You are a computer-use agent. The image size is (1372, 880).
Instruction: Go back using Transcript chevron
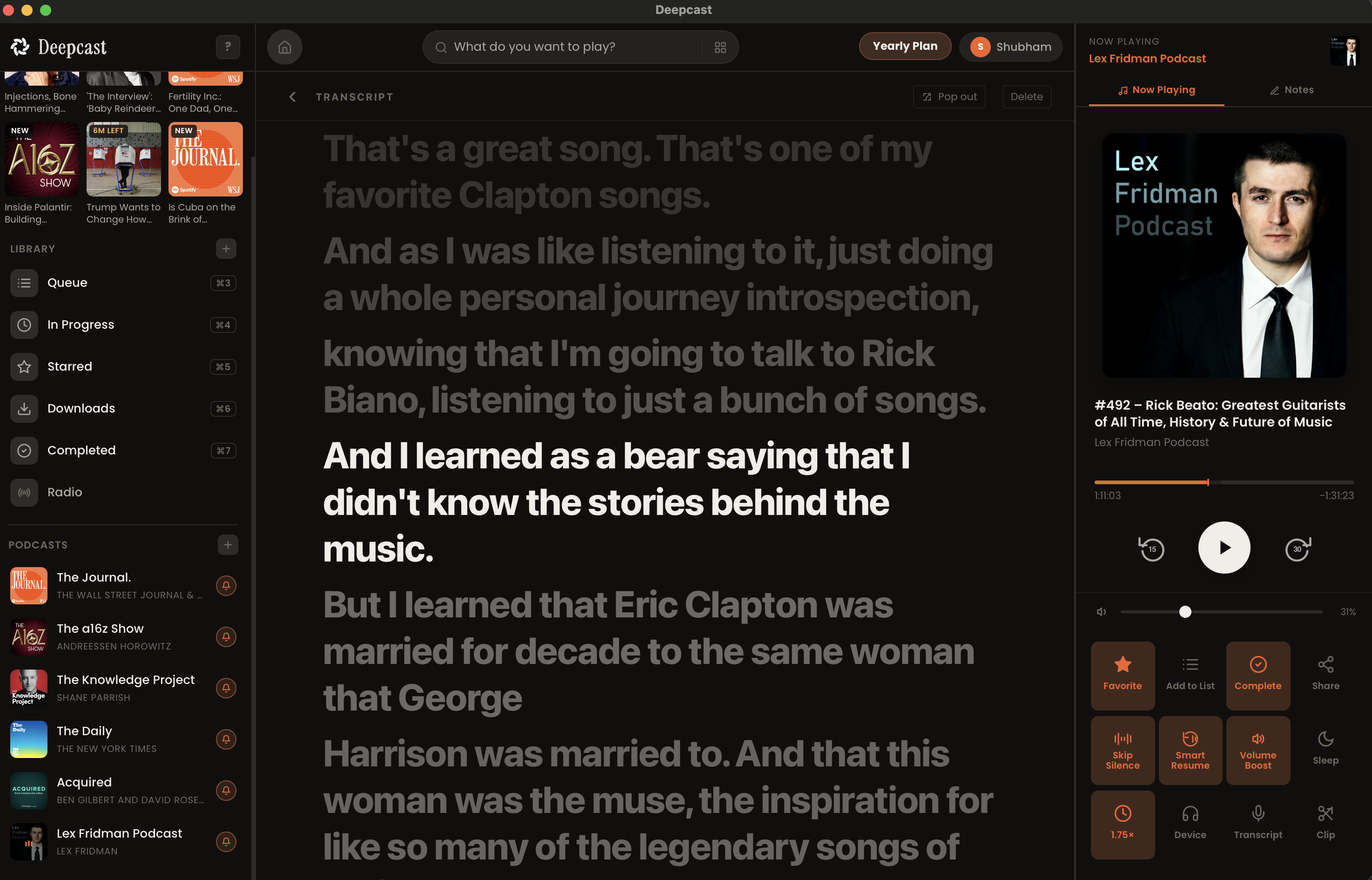pyautogui.click(x=292, y=96)
